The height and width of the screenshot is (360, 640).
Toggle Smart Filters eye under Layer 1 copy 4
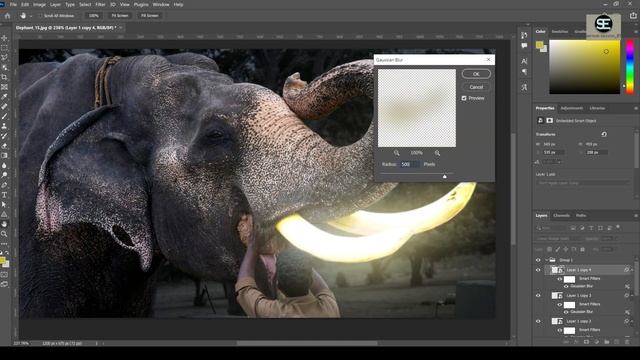pos(560,279)
